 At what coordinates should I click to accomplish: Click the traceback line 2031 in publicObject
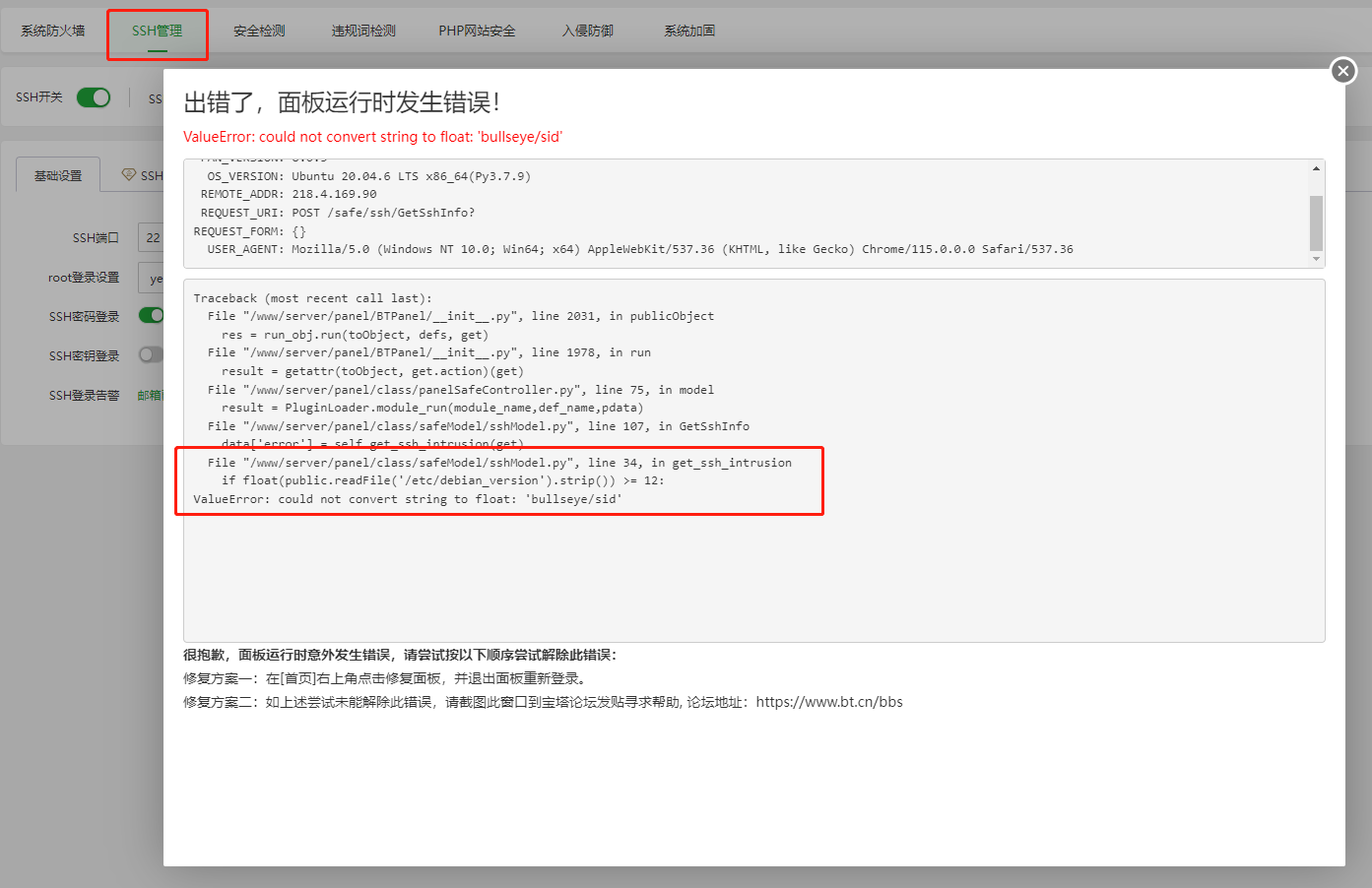(x=461, y=316)
